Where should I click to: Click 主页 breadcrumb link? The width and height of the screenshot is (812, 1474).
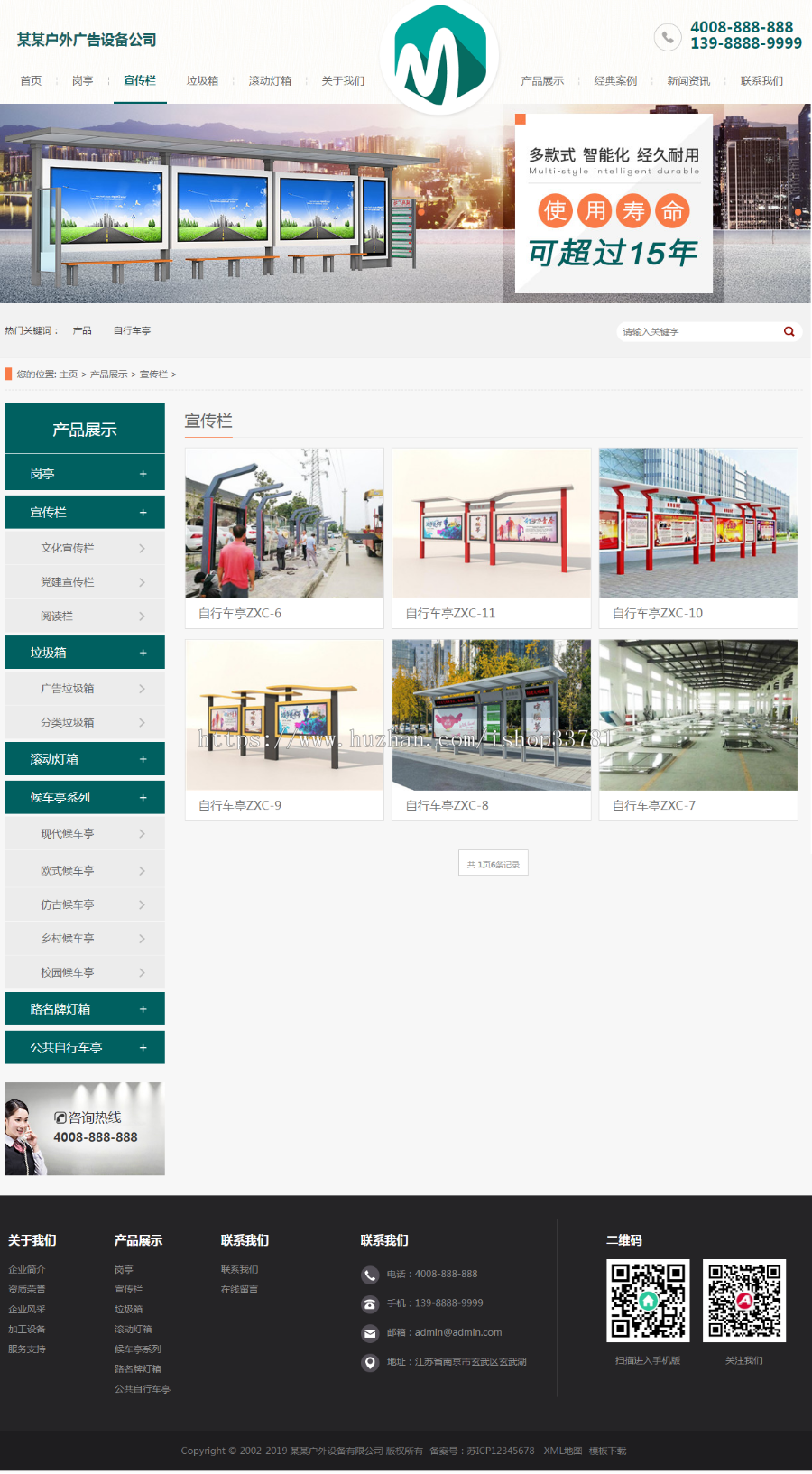tap(69, 374)
